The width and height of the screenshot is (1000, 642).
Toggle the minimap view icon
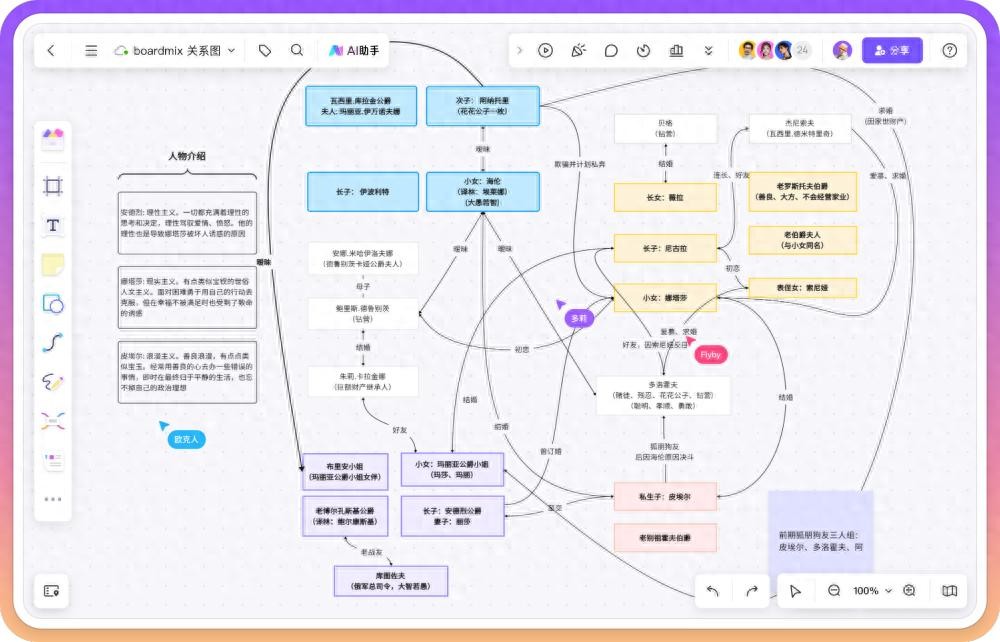coord(949,591)
